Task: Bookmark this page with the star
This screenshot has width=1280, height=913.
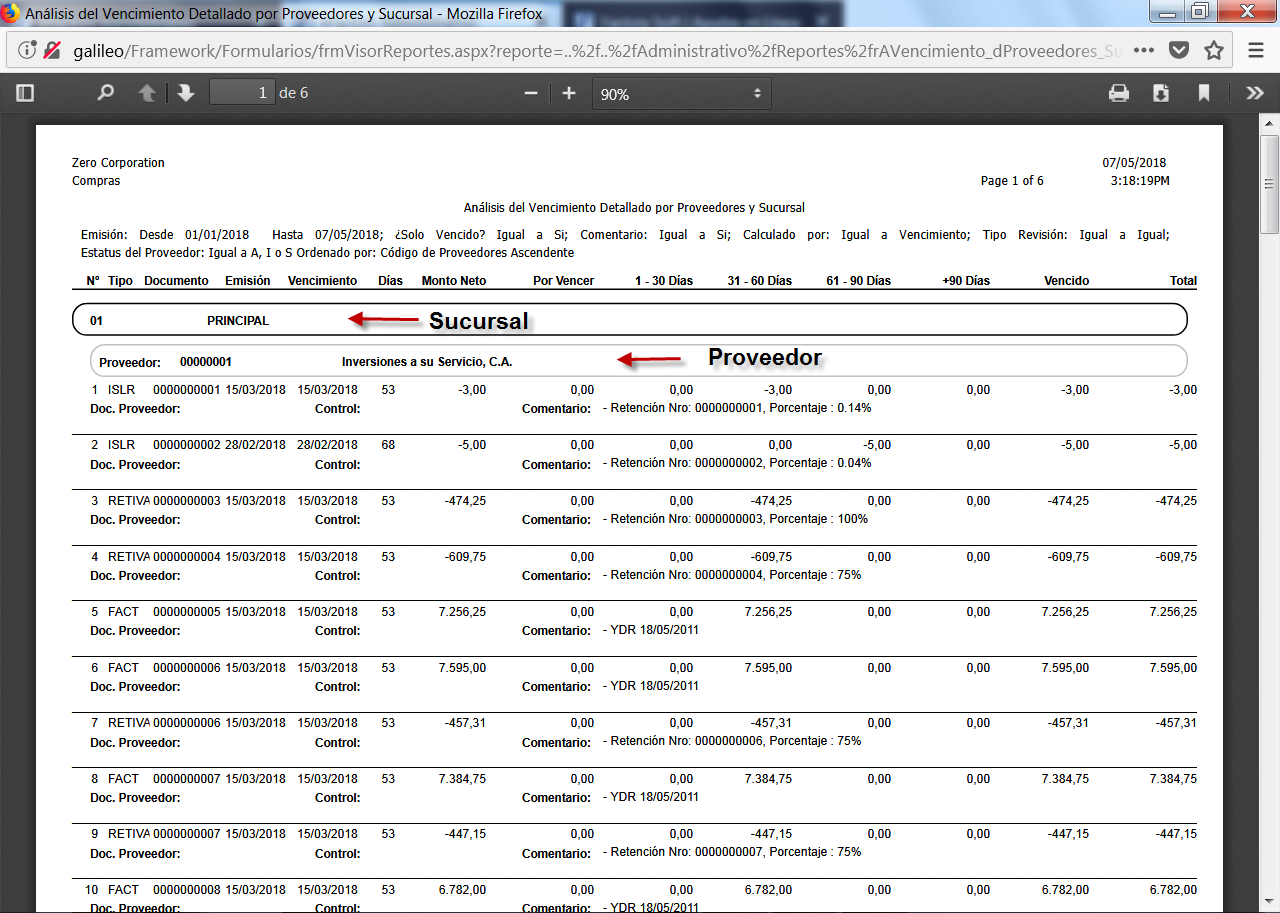Action: pos(1214,50)
